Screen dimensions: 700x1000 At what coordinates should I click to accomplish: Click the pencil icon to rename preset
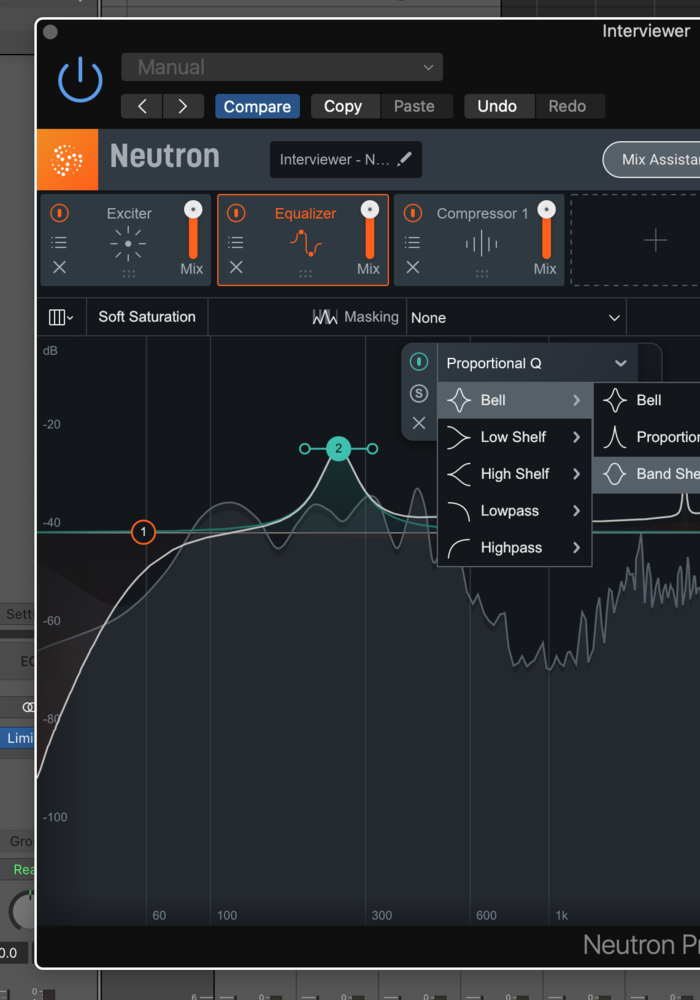click(x=405, y=159)
